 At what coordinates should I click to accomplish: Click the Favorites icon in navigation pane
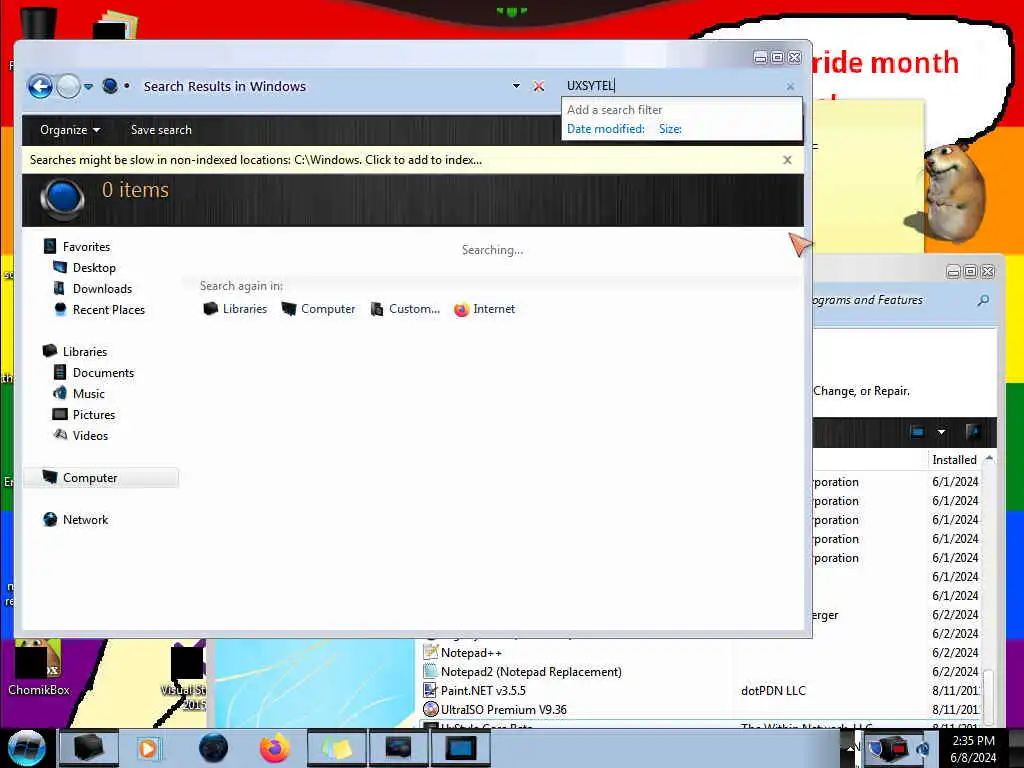50,246
